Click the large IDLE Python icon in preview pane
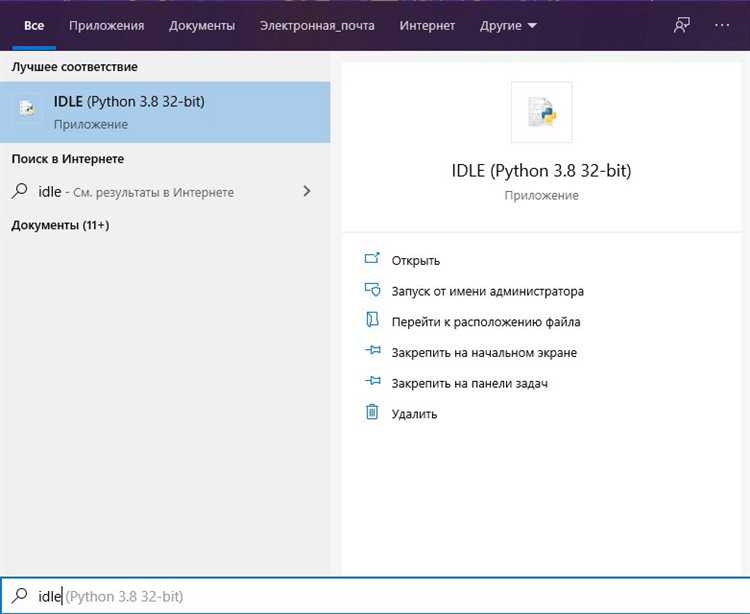Screen dimensions: 750x614 pyautogui.click(x=541, y=112)
